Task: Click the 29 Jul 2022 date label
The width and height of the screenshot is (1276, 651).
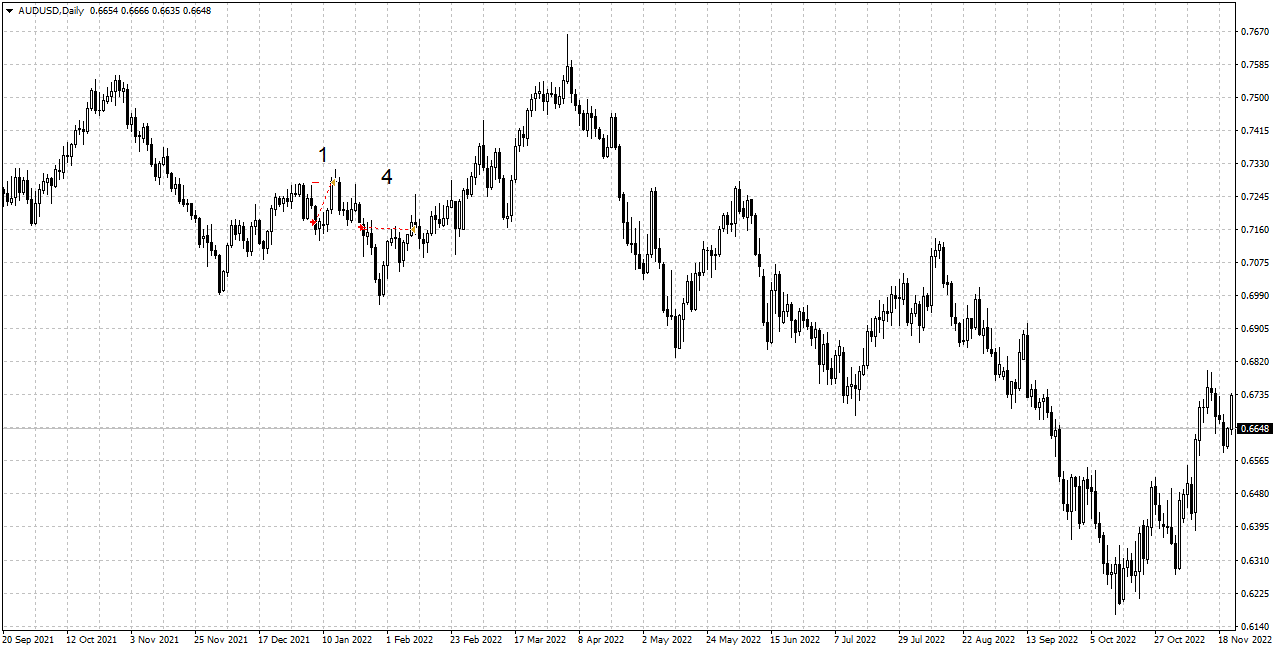Action: pyautogui.click(x=923, y=638)
